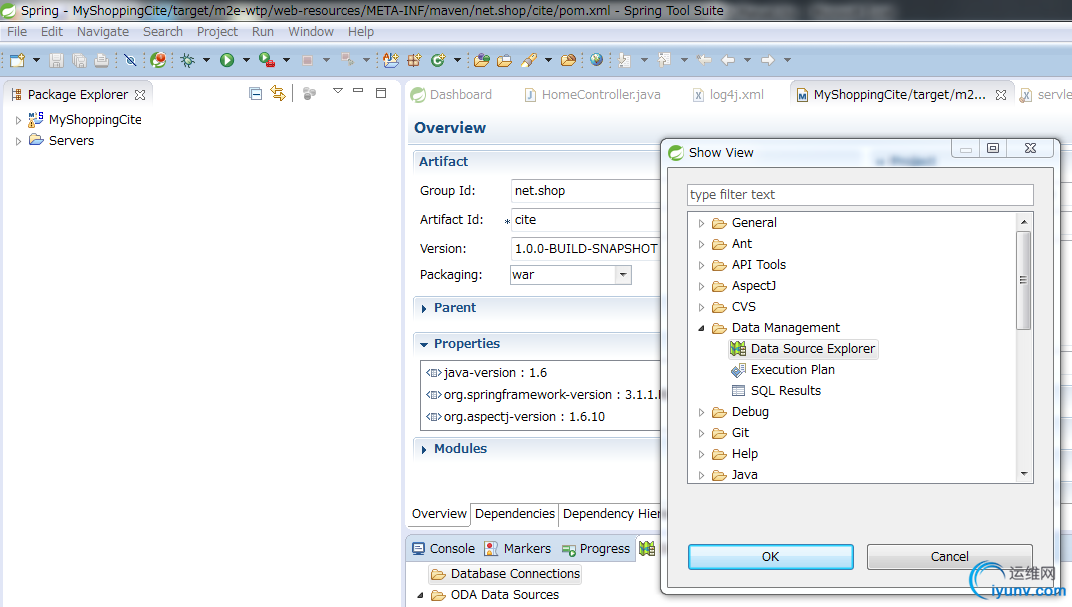Switch to the HomeController.java tab
1072x607 pixels.
click(592, 95)
